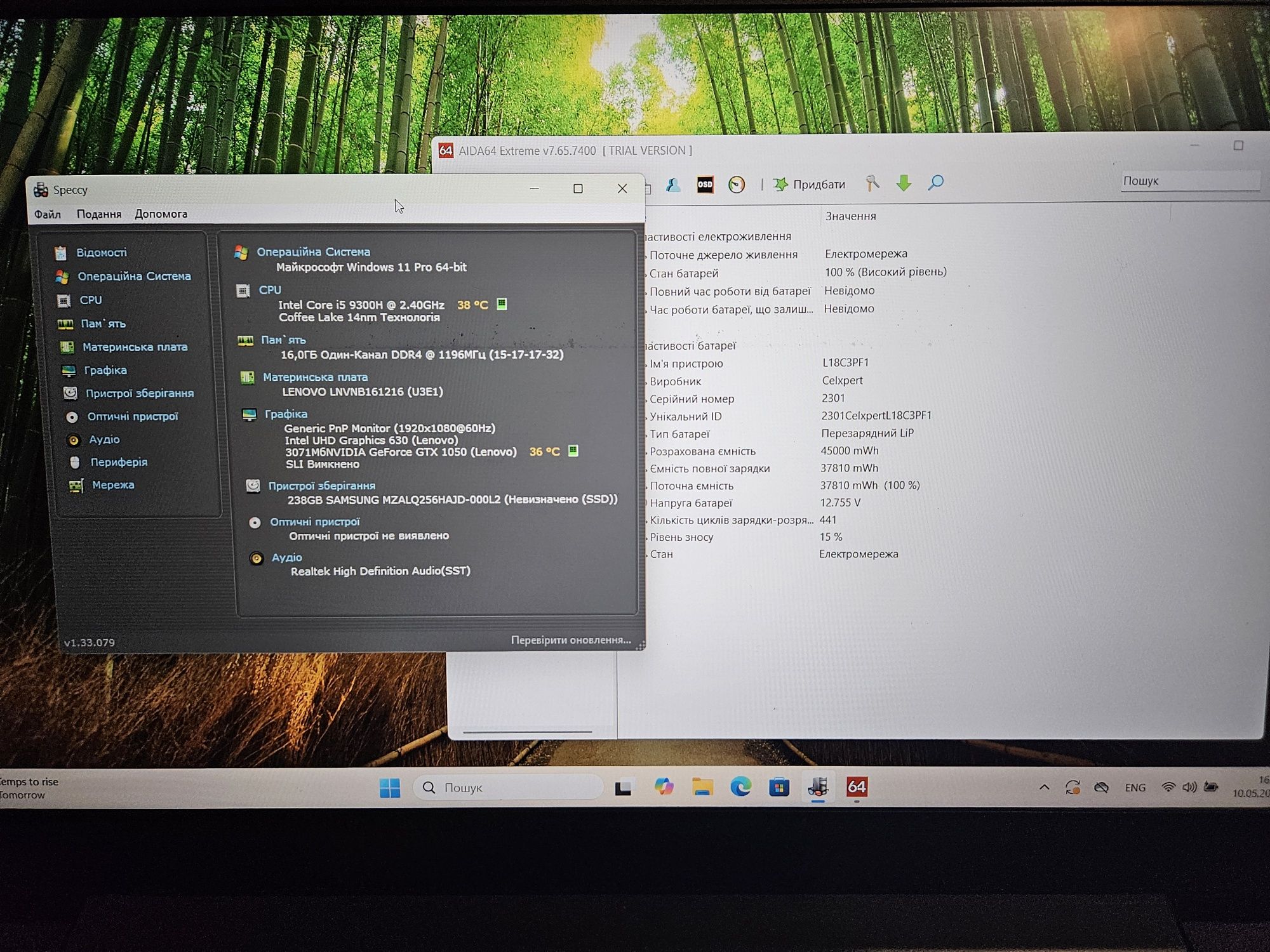The width and height of the screenshot is (1270, 952).
Task: Select Оптичні пристрої in Speccy sidebar
Action: tap(133, 416)
